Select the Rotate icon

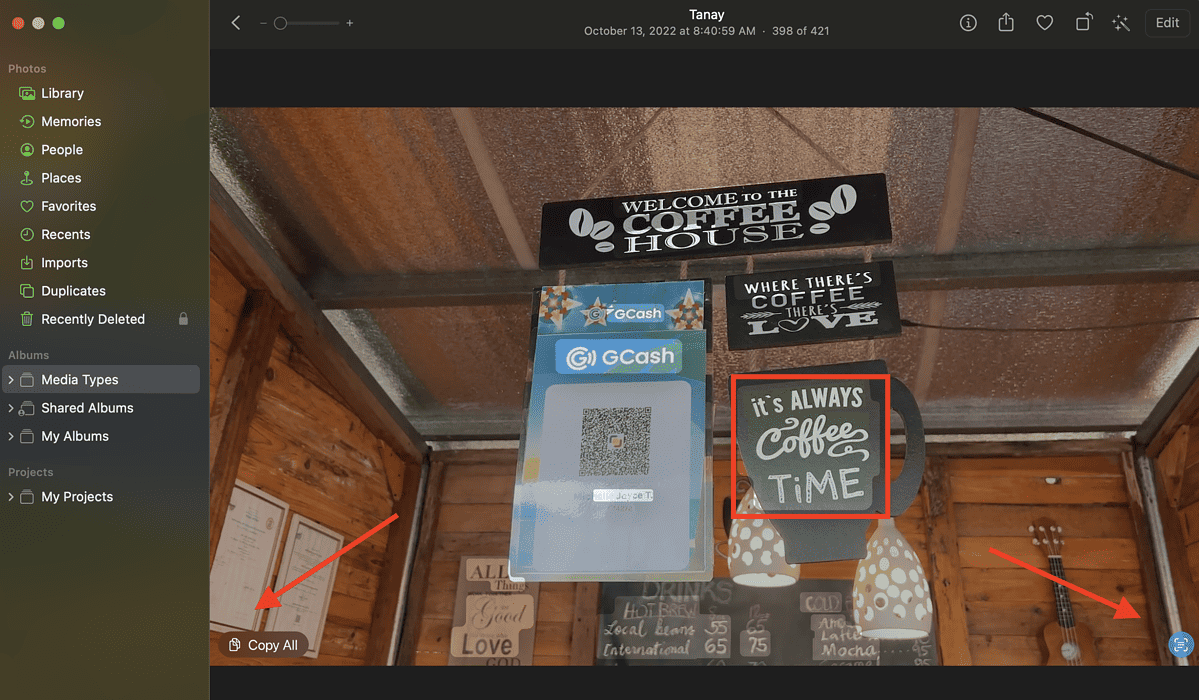[x=1083, y=22]
